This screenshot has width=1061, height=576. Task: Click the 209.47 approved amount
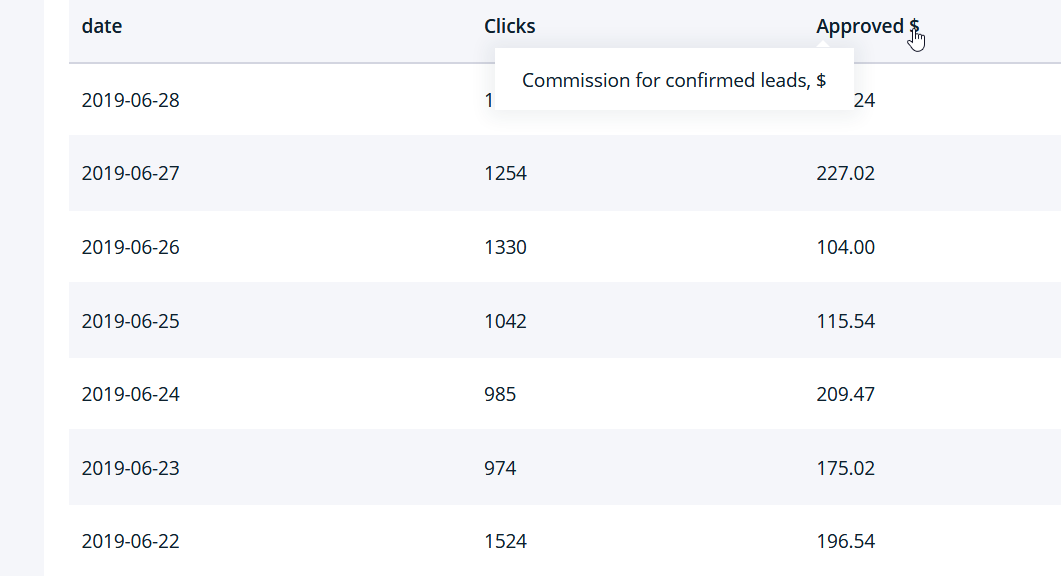845,394
